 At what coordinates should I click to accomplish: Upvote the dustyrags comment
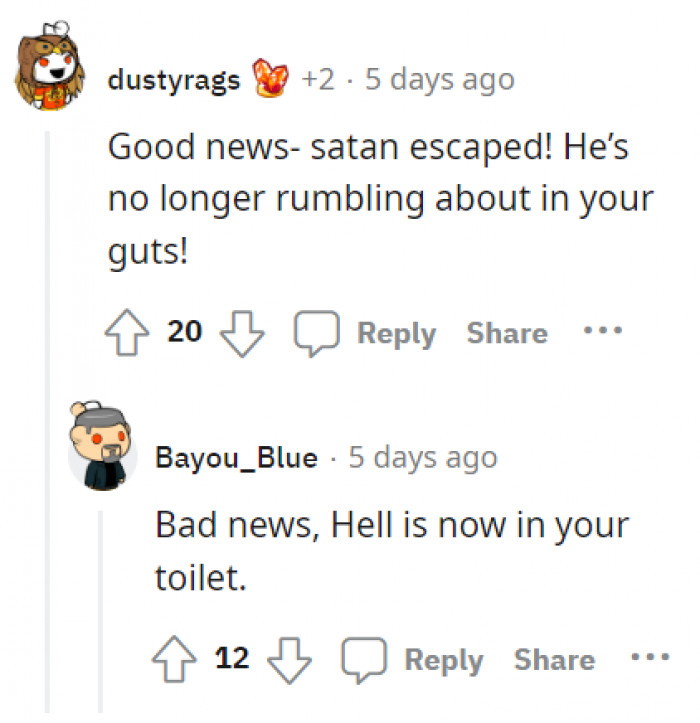tap(127, 332)
